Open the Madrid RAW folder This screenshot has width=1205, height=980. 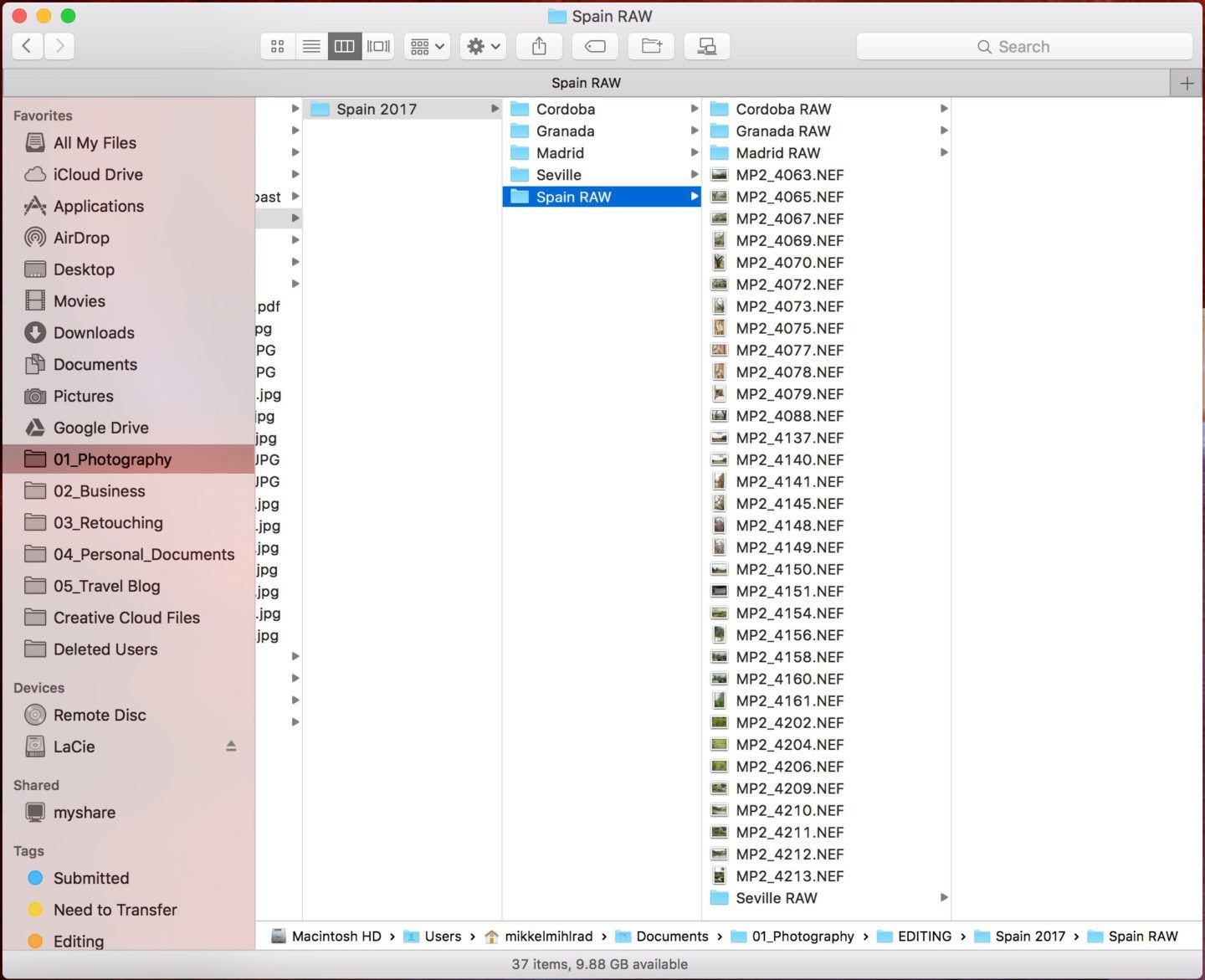click(x=828, y=153)
